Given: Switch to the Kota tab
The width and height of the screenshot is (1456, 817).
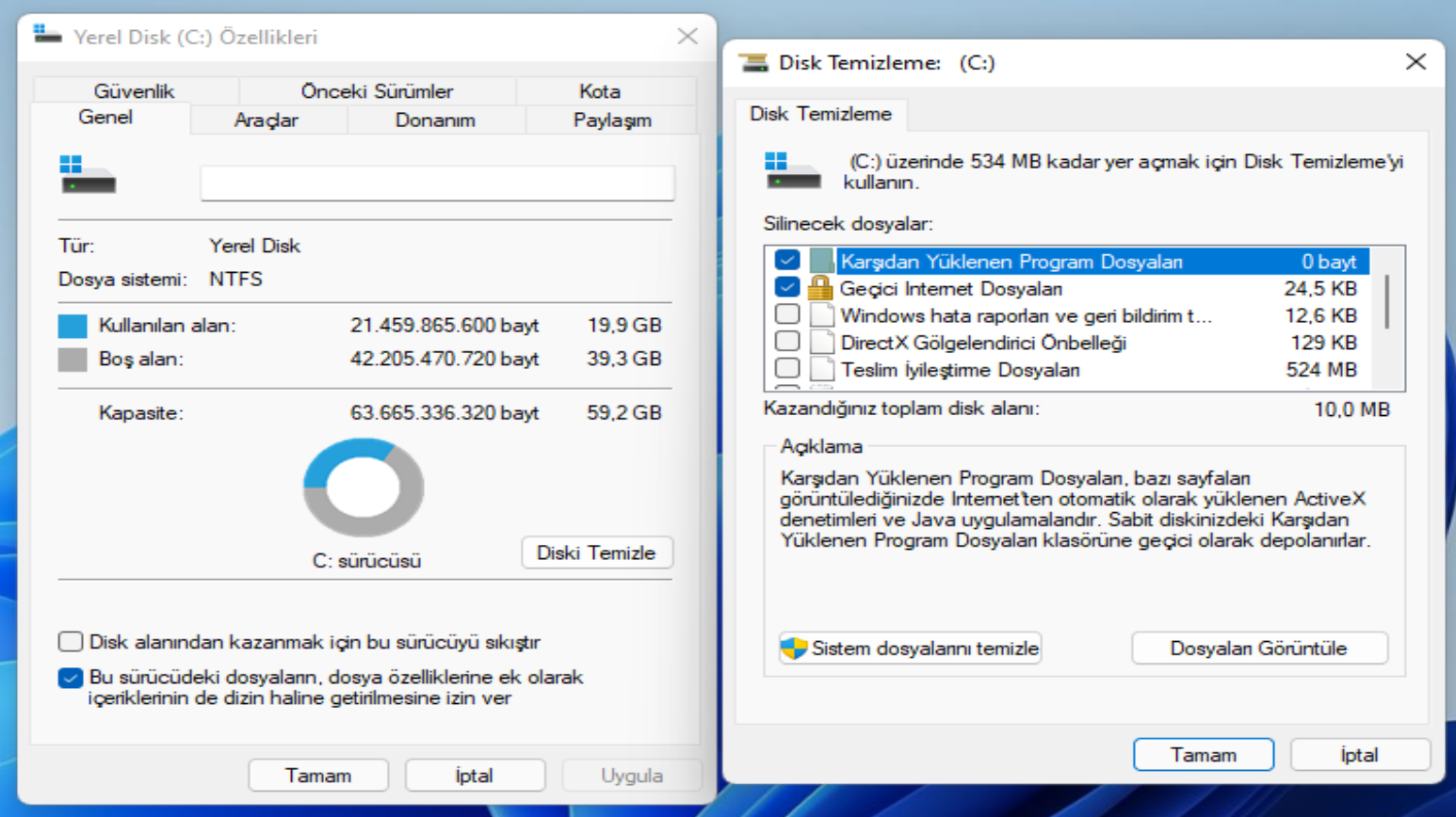Looking at the screenshot, I should pyautogui.click(x=600, y=90).
